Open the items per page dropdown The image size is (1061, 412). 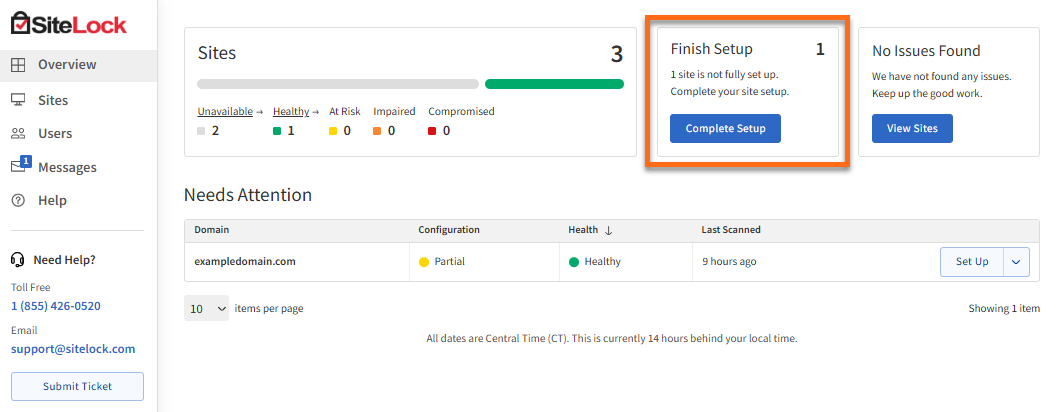[x=206, y=308]
